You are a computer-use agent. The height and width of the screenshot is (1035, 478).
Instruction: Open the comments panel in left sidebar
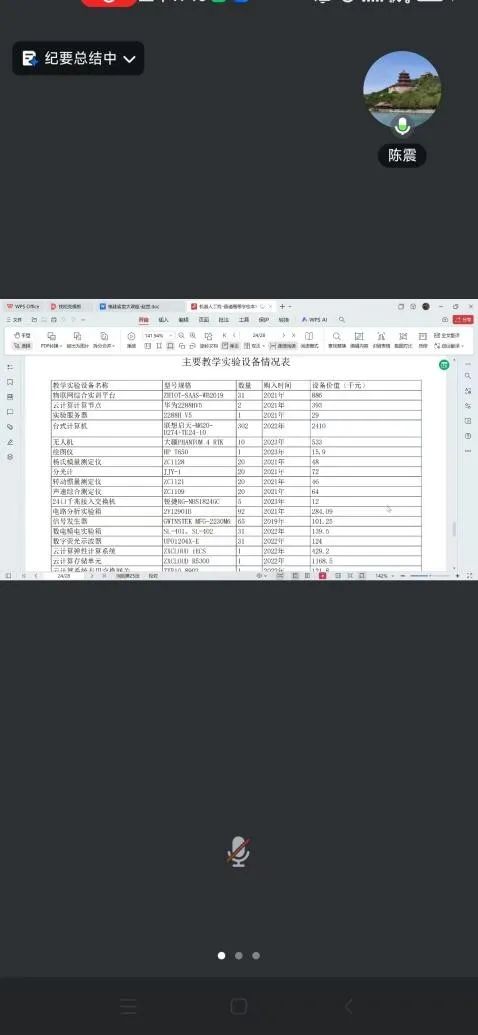point(10,412)
